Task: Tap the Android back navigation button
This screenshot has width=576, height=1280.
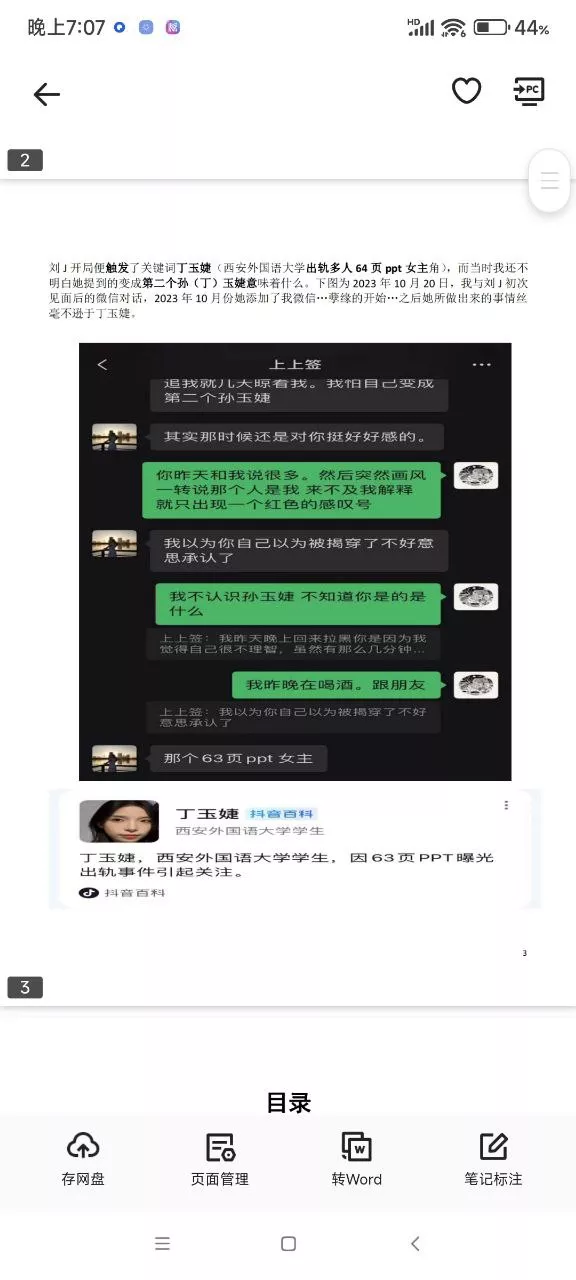Action: point(415,1244)
